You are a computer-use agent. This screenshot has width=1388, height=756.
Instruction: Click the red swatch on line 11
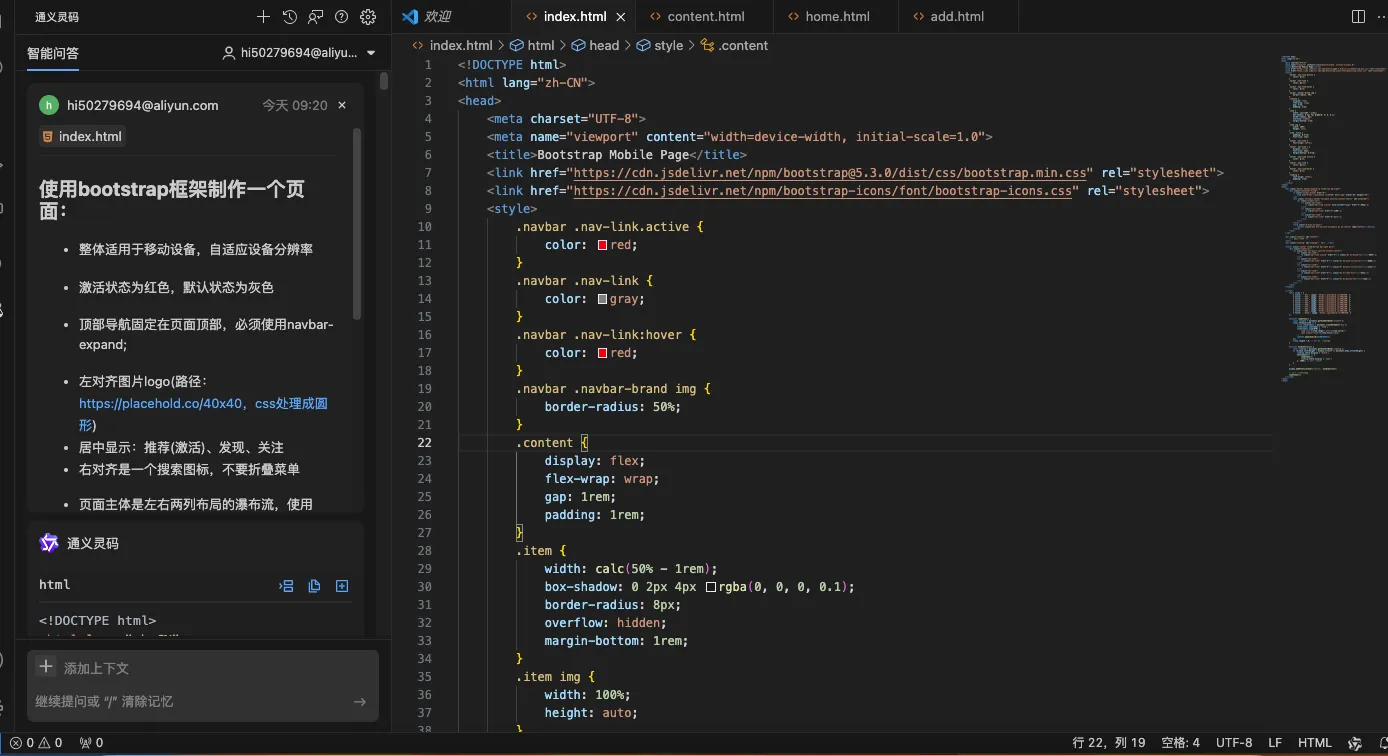(x=603, y=245)
